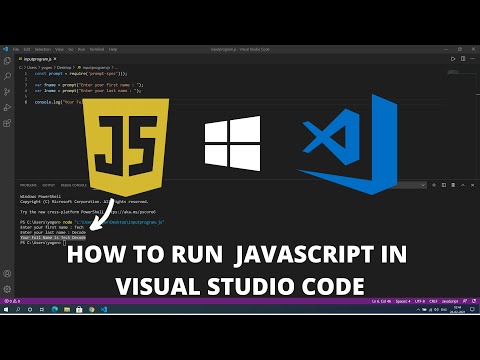Open the Go menu
This screenshot has width=480, height=360.
[71, 49]
